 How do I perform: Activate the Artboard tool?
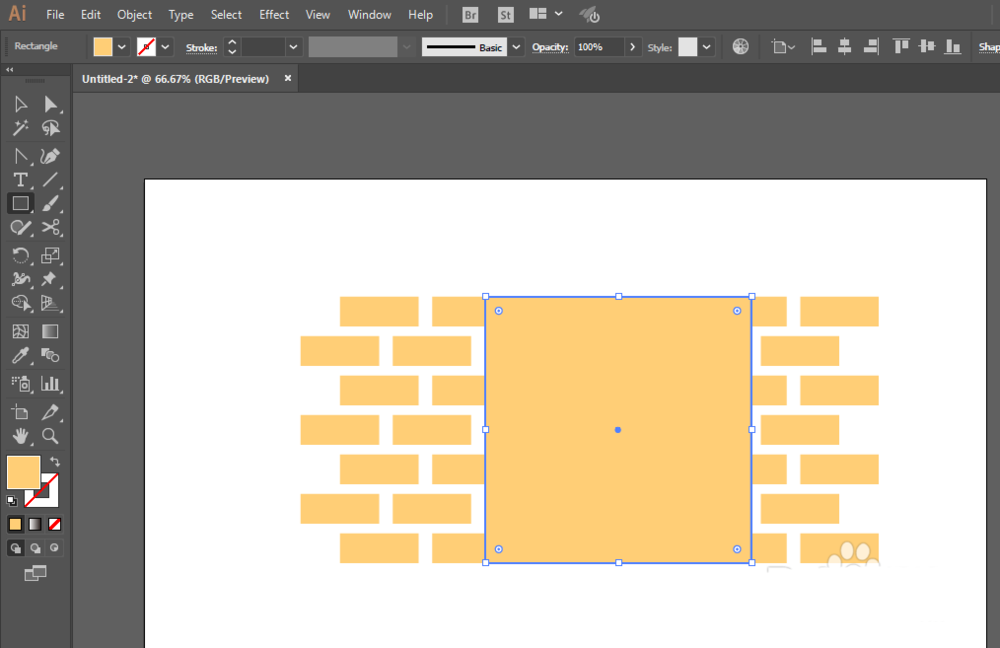20,412
